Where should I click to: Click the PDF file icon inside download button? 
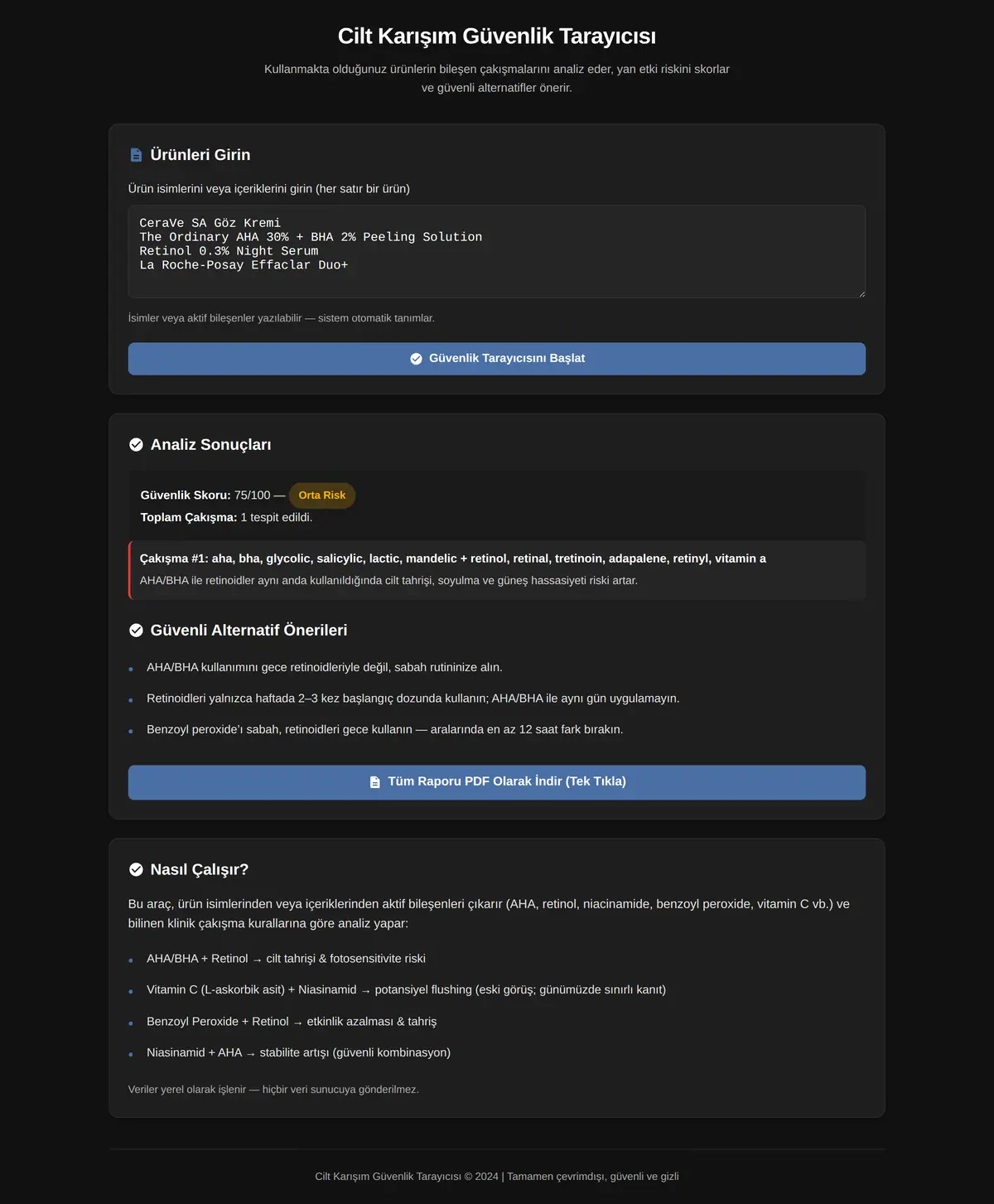coord(374,782)
